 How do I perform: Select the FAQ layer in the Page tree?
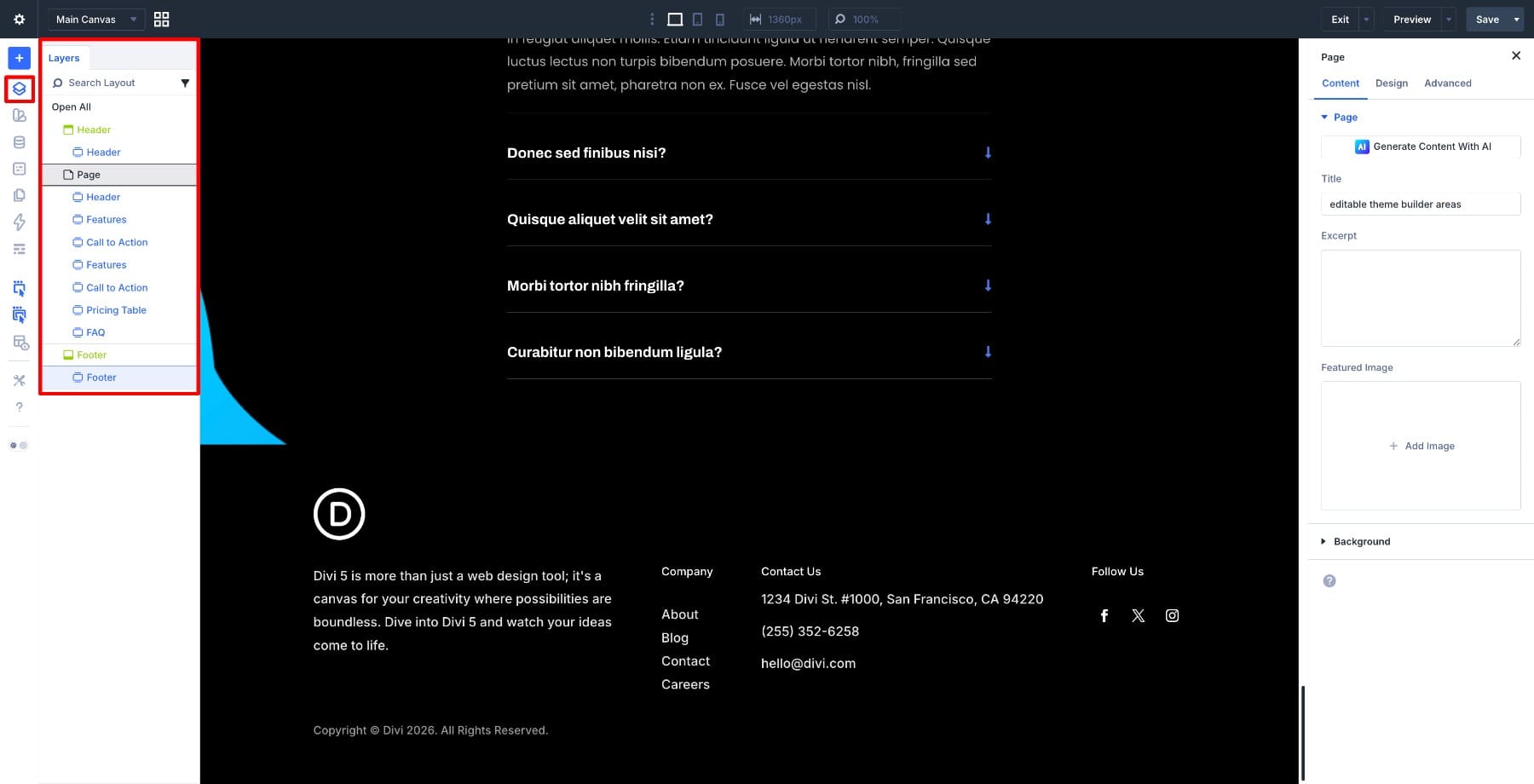click(95, 332)
